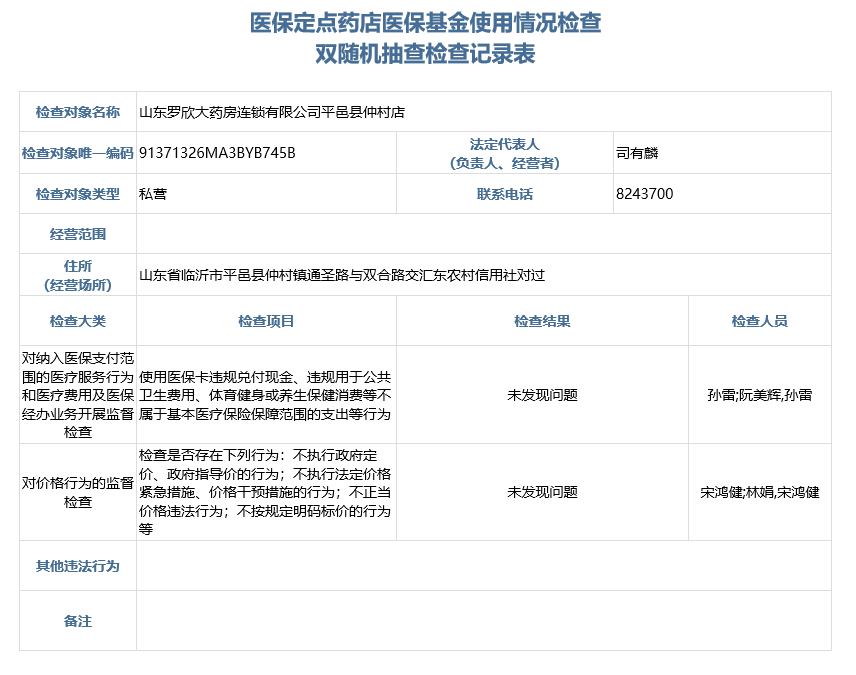
Task: Click 未发现问题 in the 医保卡 row
Action: 542,395
